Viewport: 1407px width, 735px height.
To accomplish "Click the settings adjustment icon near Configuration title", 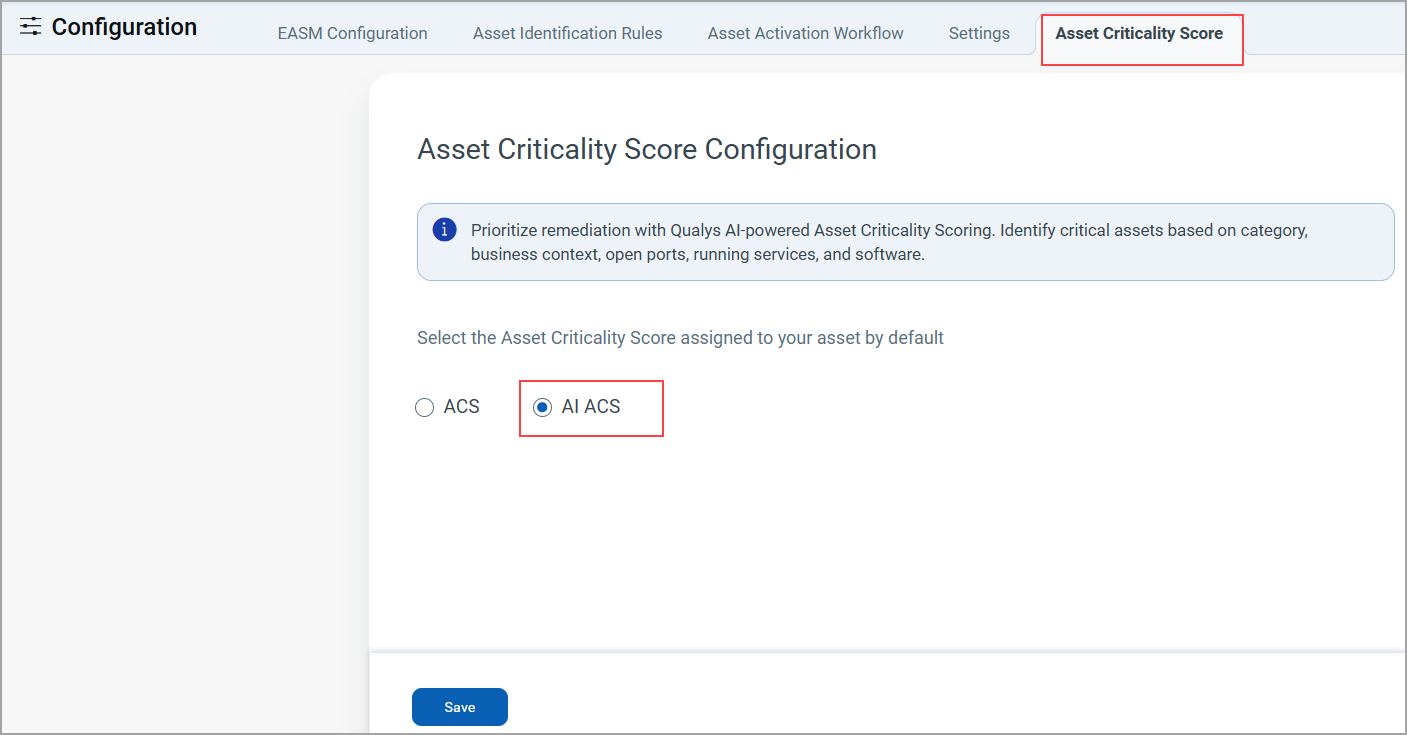I will click(x=31, y=27).
